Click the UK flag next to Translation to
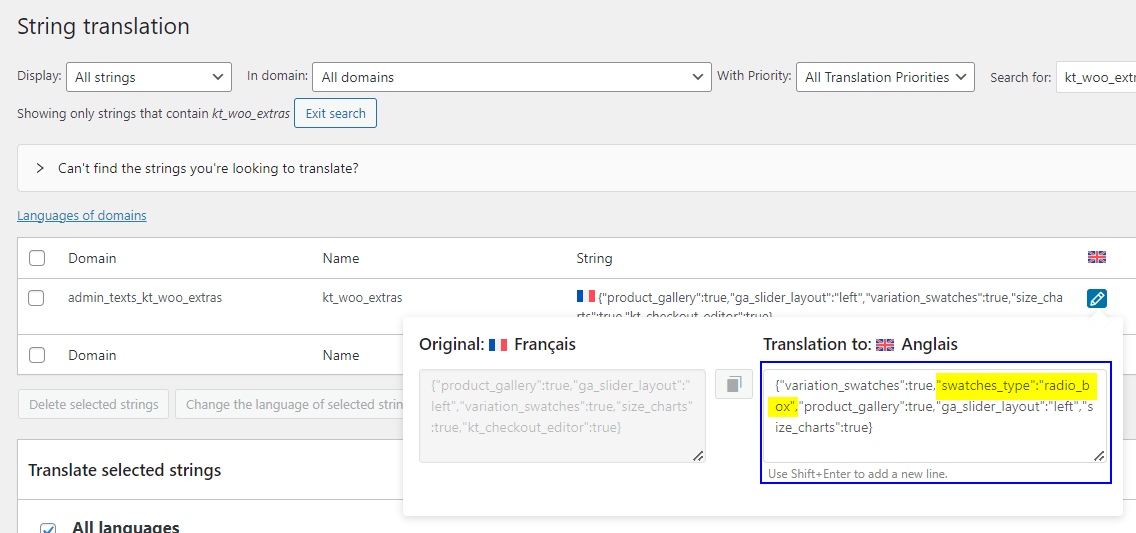The image size is (1136, 533). [x=885, y=345]
